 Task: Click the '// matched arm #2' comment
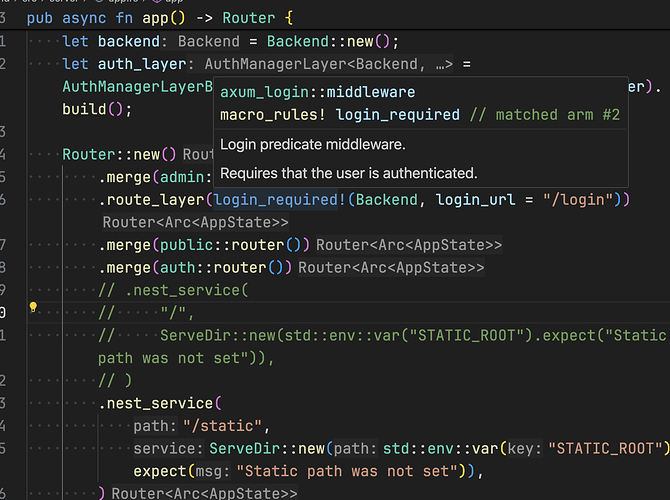(545, 115)
